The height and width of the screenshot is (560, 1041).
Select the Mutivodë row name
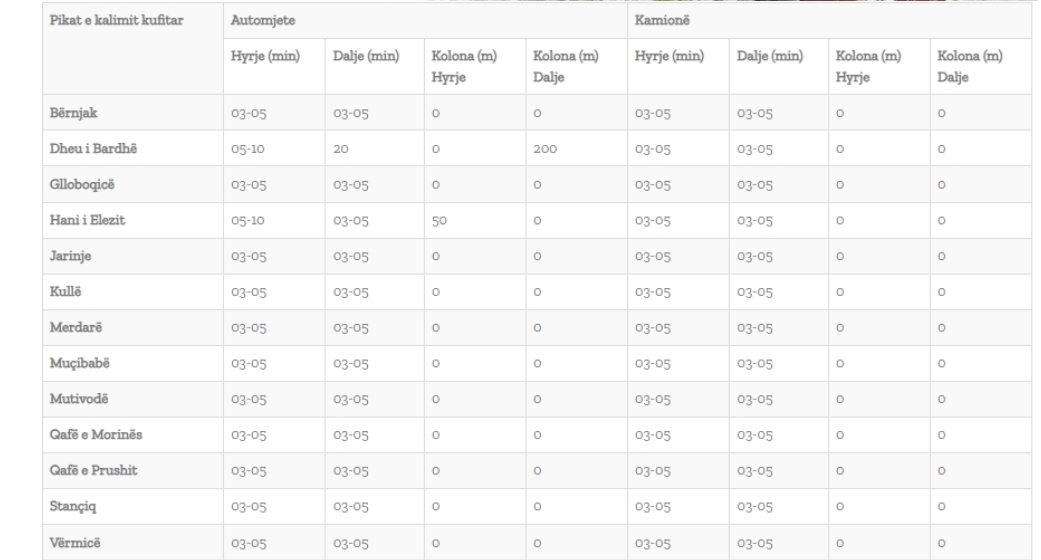coord(79,399)
